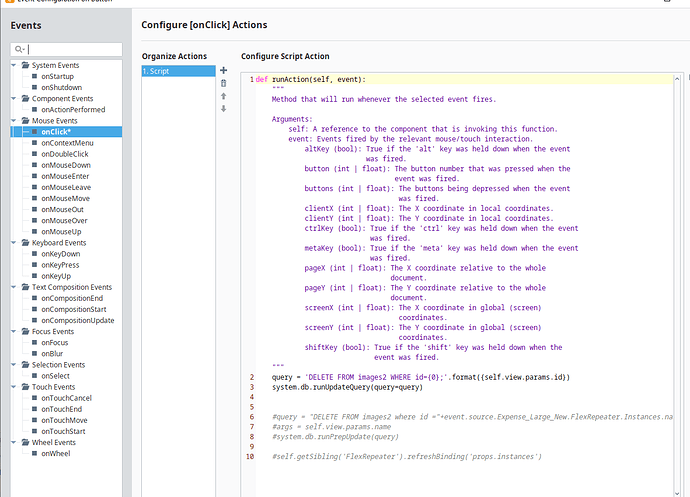The image size is (690, 497).
Task: Select the onKeyDown event
Action: pyautogui.click(x=61, y=254)
